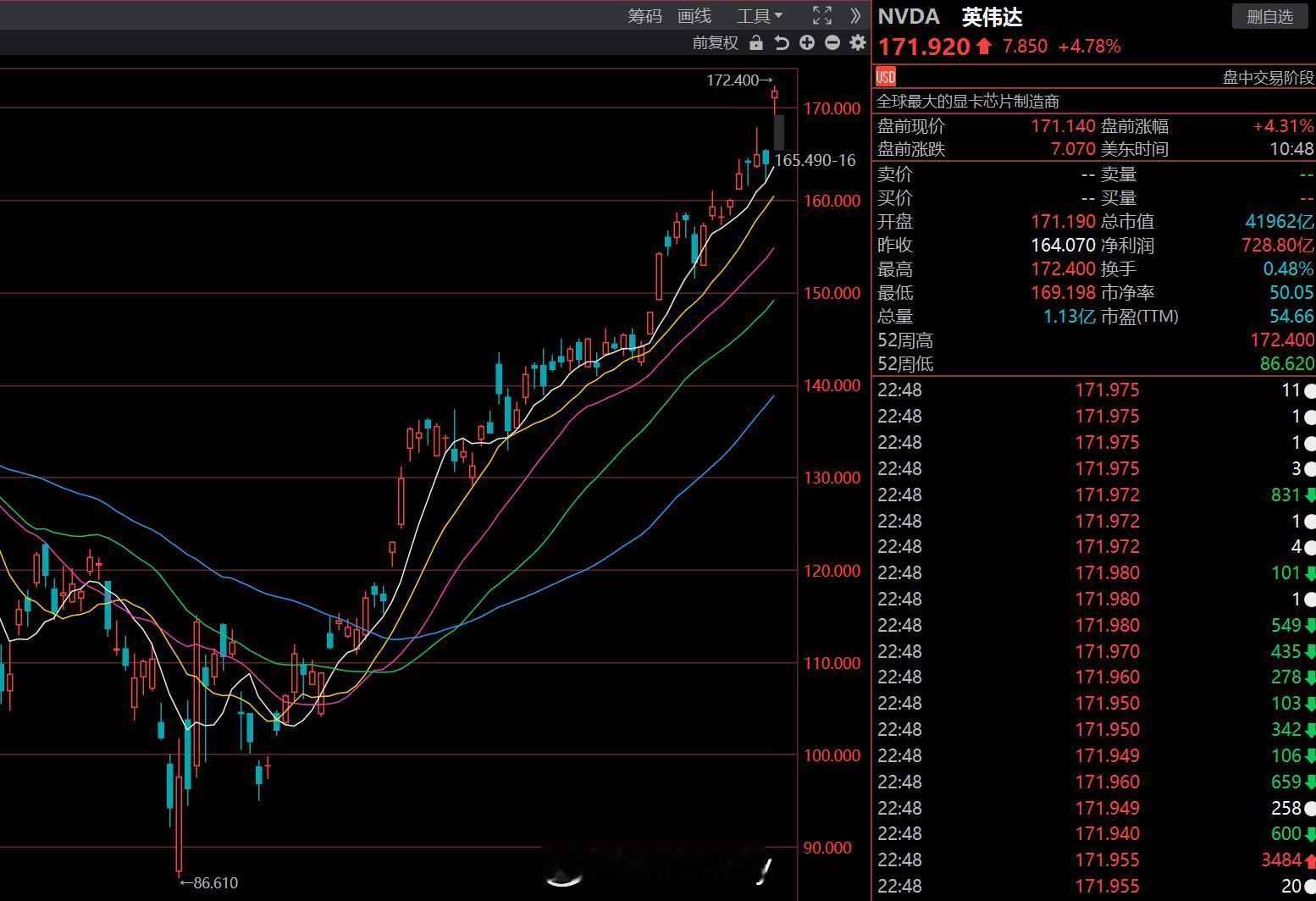The height and width of the screenshot is (901, 1316).
Task: Select the NVDA ticker symbol
Action: coord(908,17)
